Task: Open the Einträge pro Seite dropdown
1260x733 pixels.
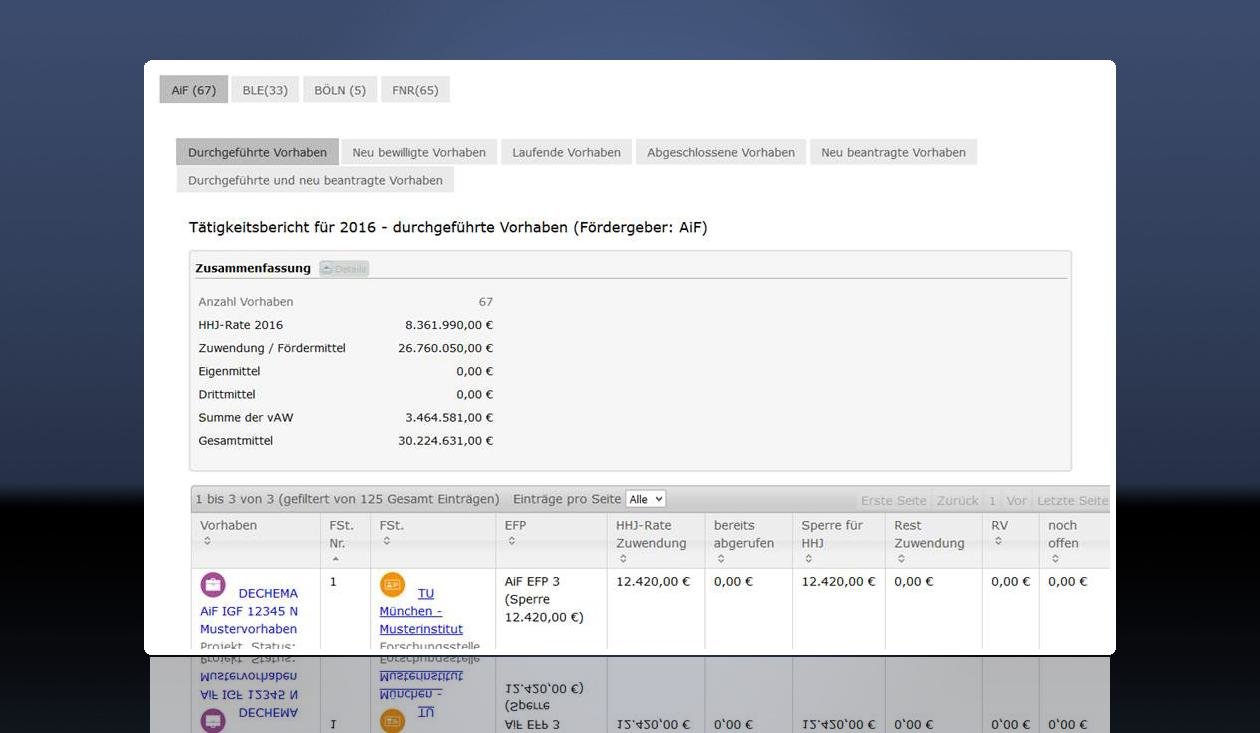Action: click(x=645, y=499)
